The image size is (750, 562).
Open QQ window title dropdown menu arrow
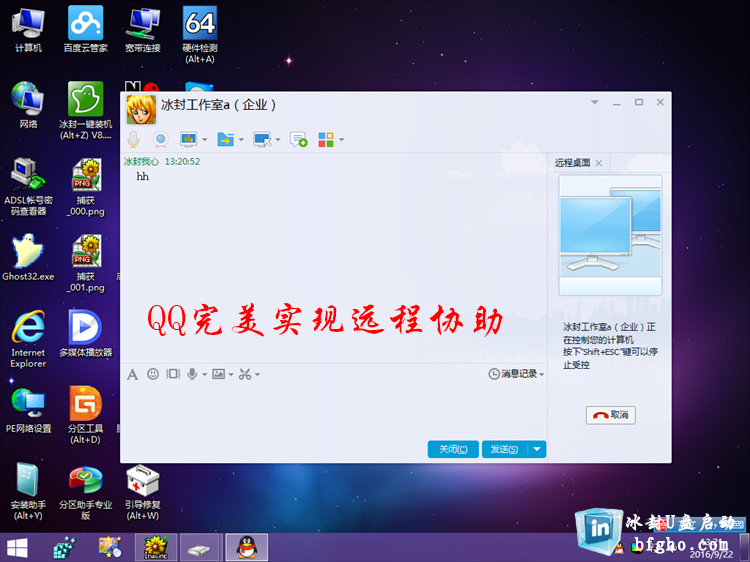click(x=595, y=102)
